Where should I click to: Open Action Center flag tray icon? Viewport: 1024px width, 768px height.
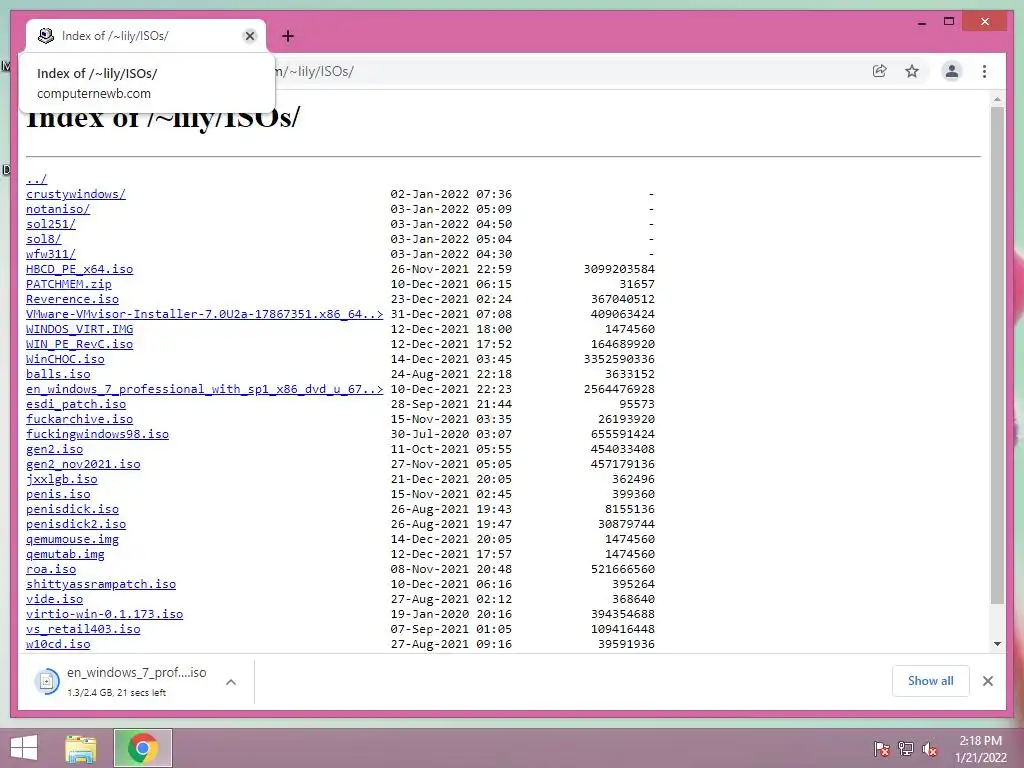pos(881,749)
